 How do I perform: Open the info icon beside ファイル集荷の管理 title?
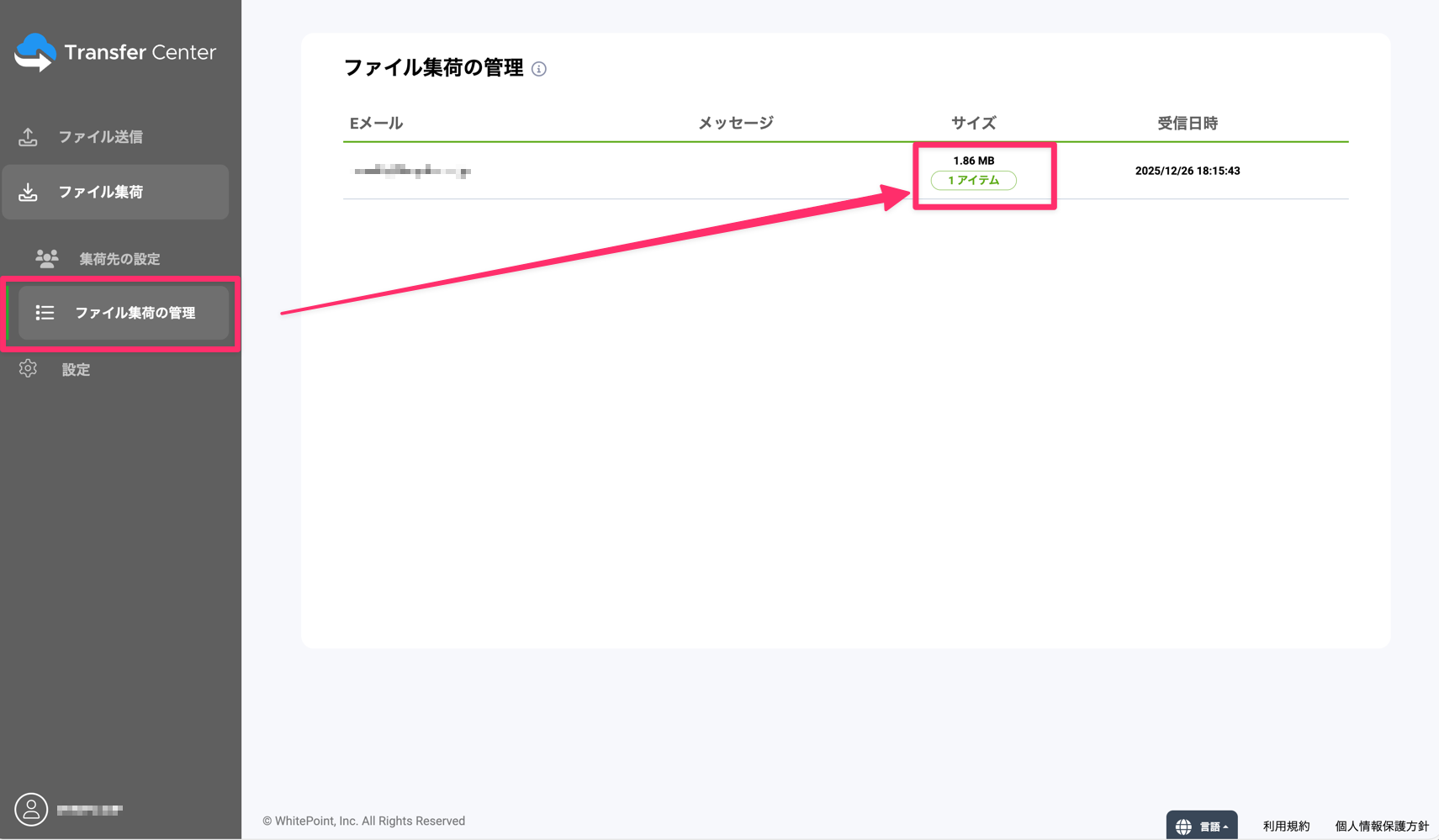(541, 70)
